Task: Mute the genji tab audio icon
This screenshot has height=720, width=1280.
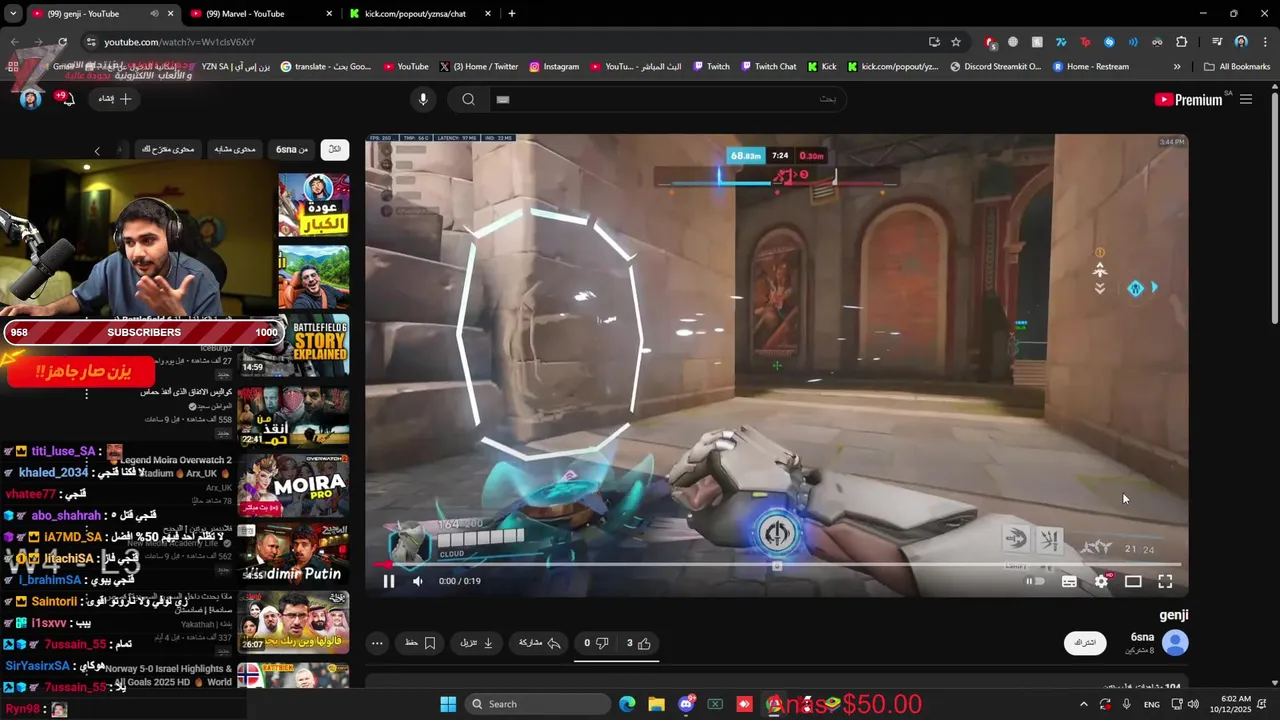Action: (x=154, y=14)
